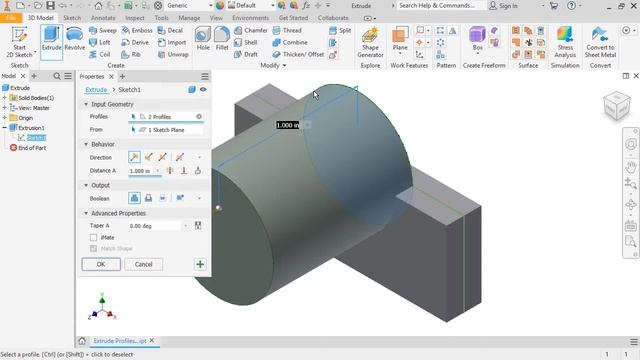Select the Fillet tool
This screenshot has width=640, height=360.
222,39
